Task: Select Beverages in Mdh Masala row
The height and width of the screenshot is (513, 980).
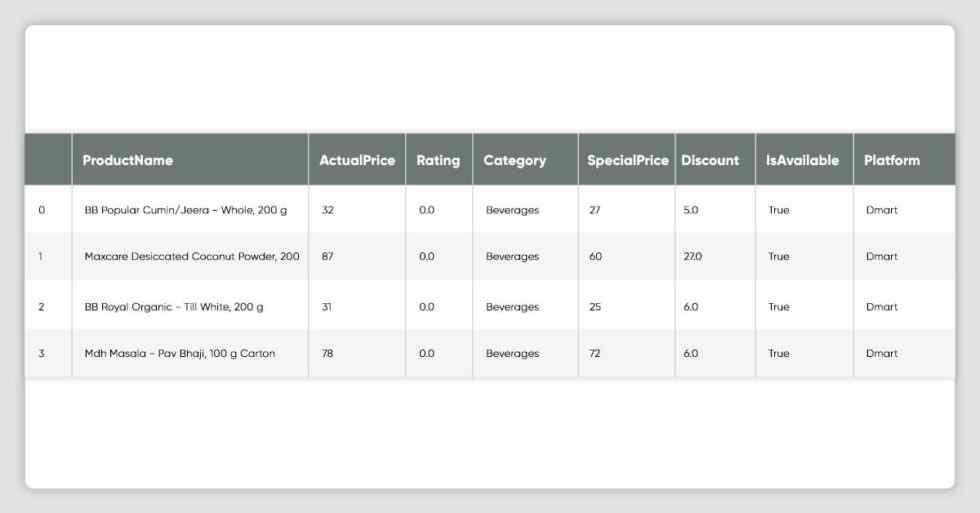Action: point(512,353)
